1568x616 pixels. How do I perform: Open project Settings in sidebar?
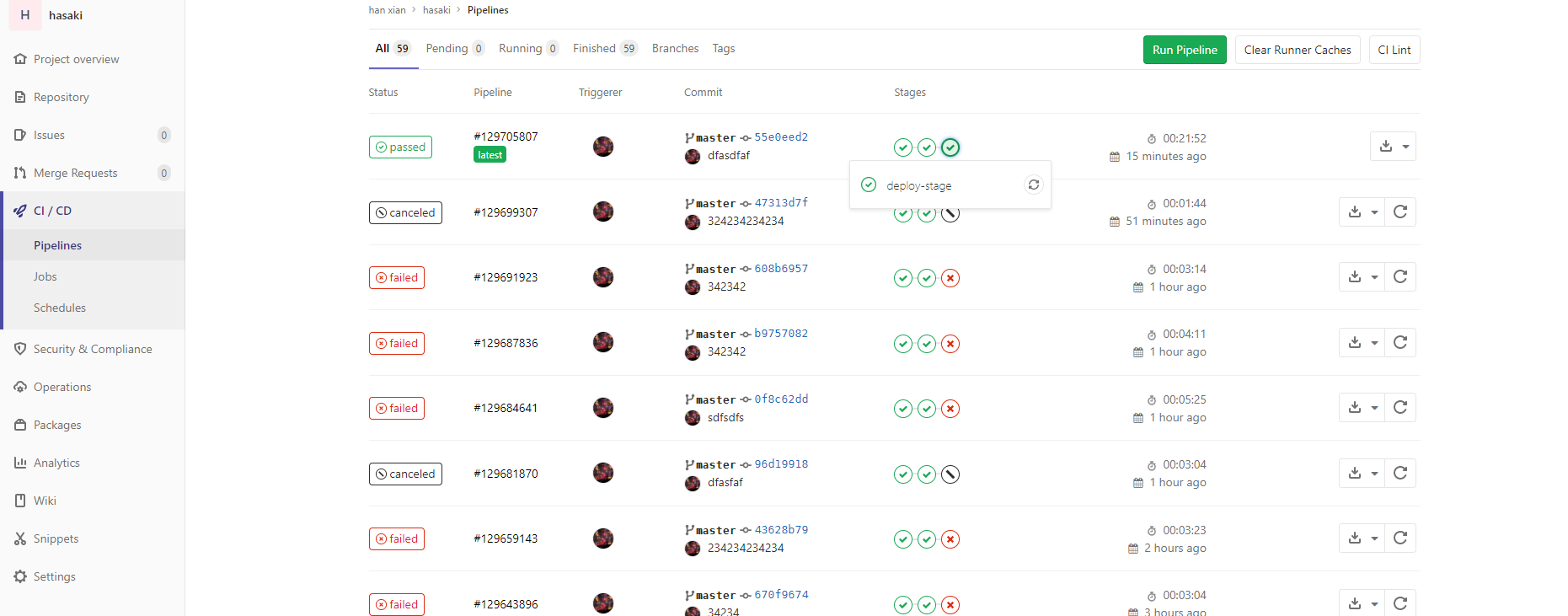tap(54, 576)
